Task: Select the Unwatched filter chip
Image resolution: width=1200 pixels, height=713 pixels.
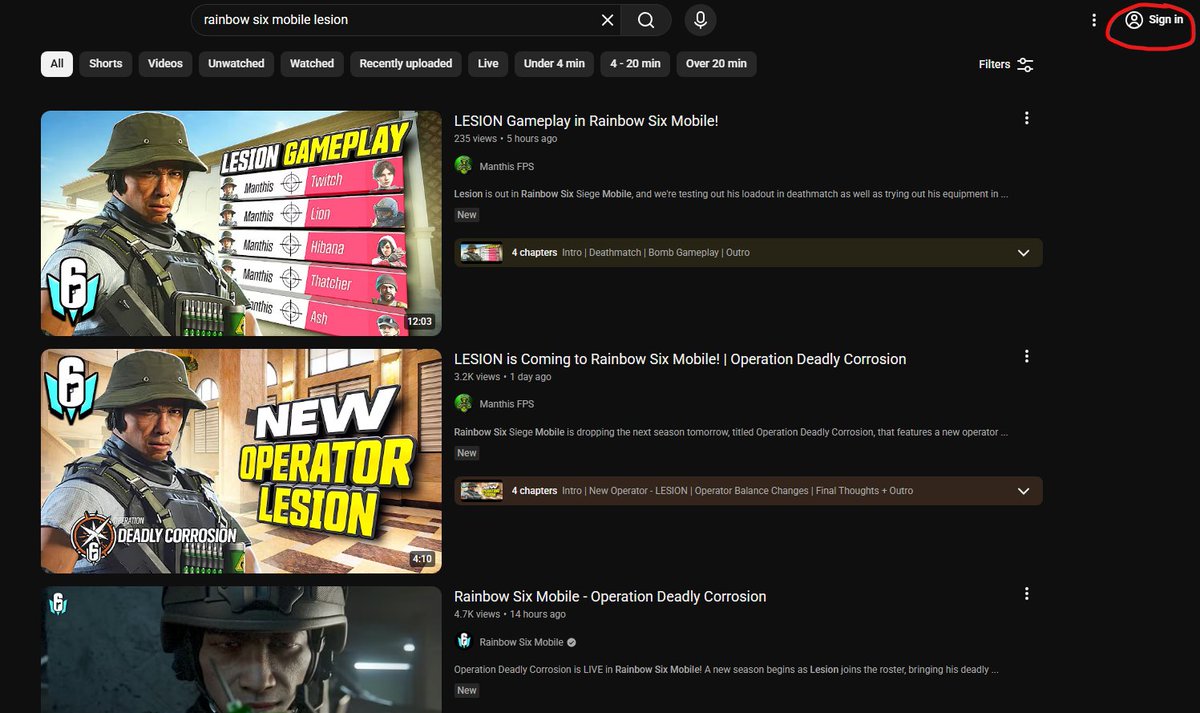Action: pos(236,64)
